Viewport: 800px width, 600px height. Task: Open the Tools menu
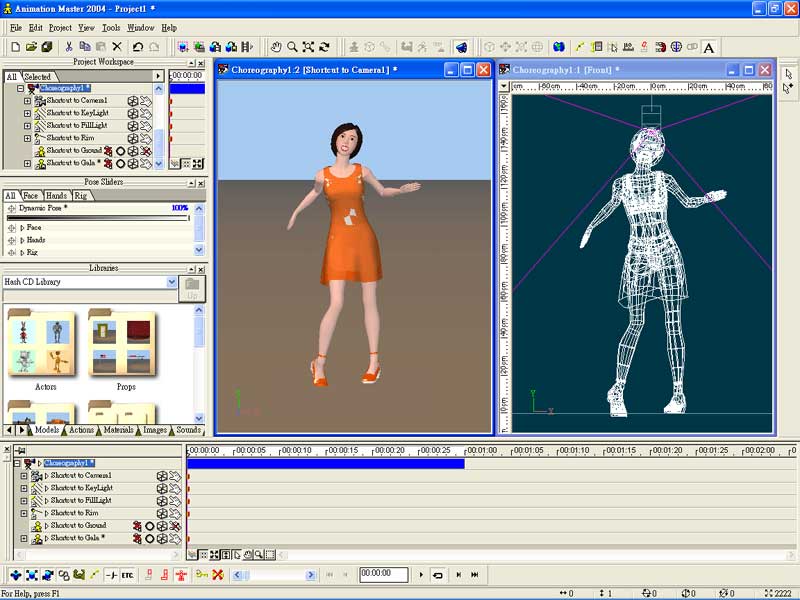pos(111,28)
